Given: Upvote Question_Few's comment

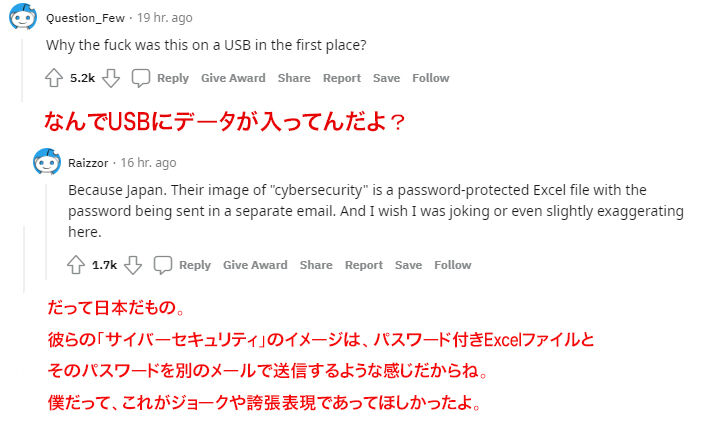Looking at the screenshot, I should point(54,78).
